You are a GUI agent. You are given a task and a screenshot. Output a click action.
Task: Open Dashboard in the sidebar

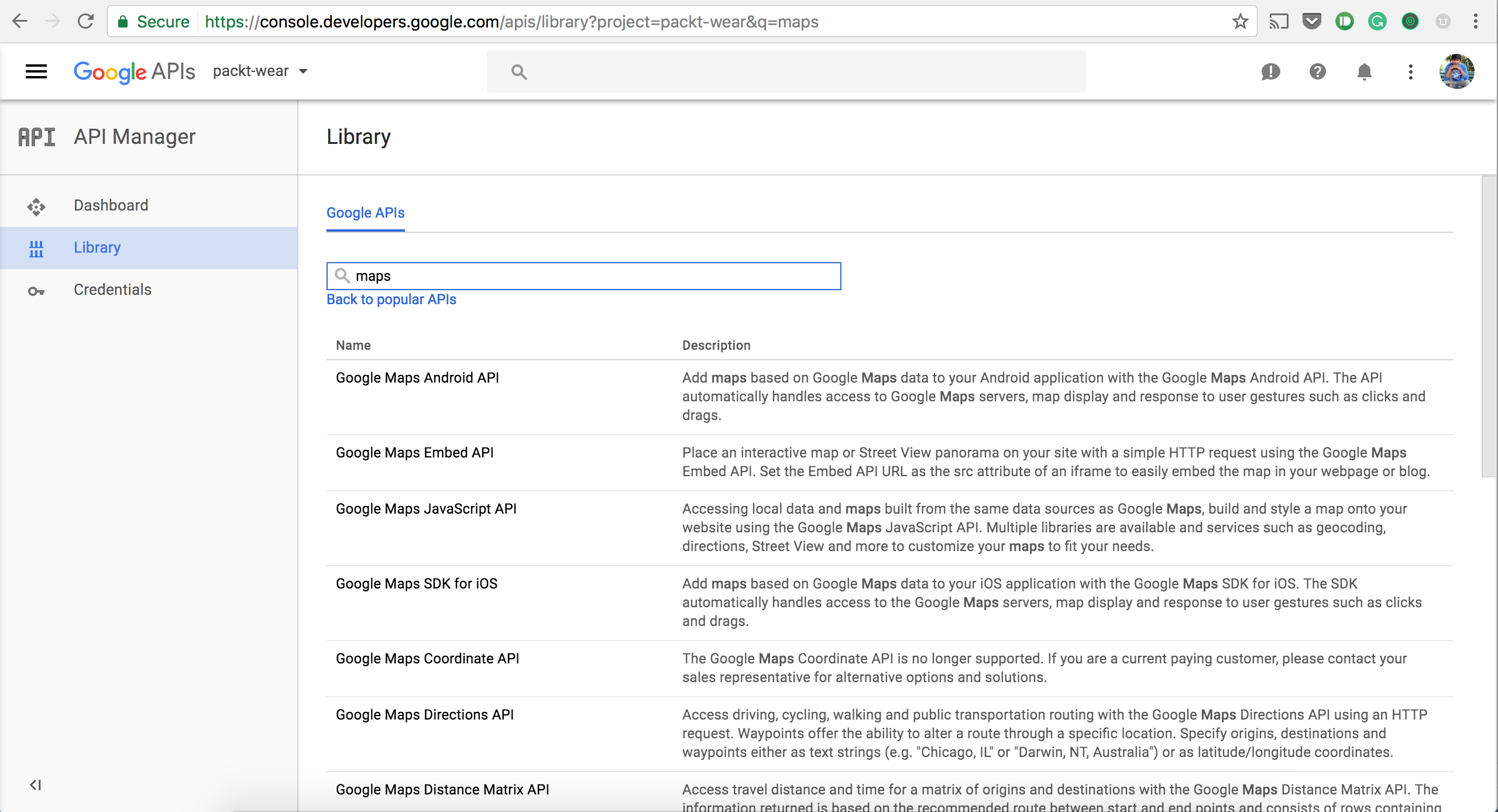pyautogui.click(x=149, y=205)
